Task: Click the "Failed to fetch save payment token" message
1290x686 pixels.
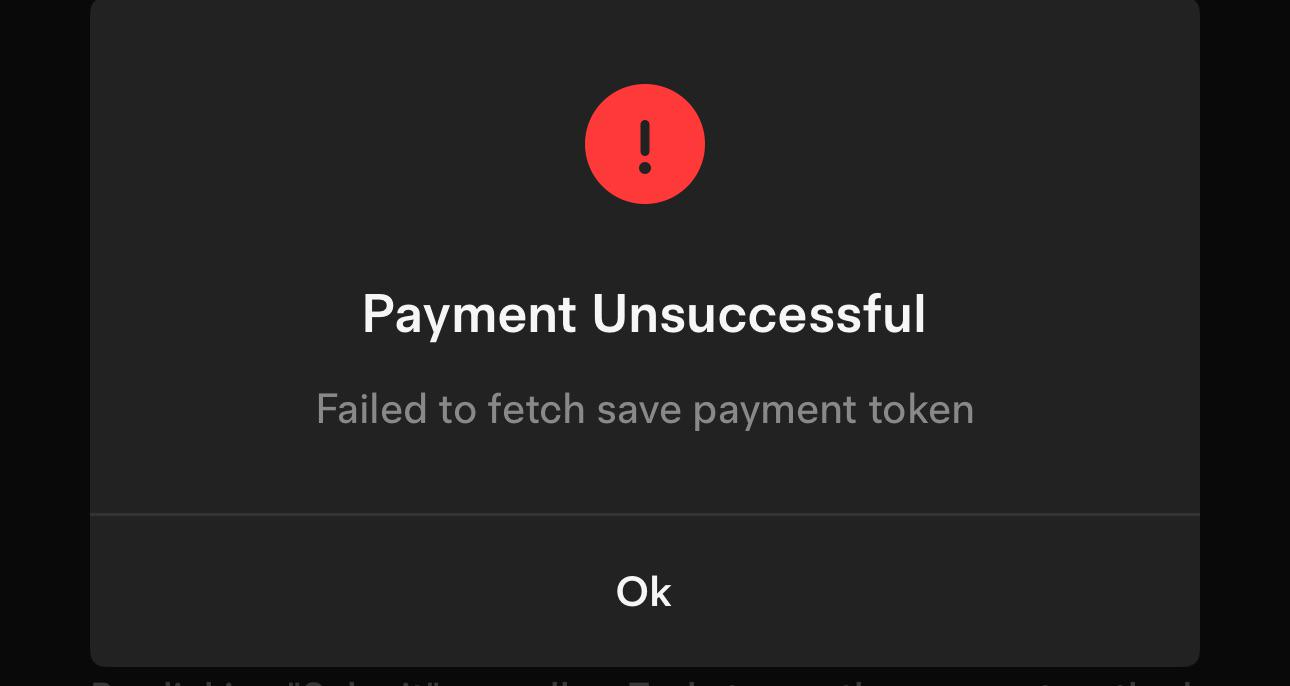Action: click(645, 410)
